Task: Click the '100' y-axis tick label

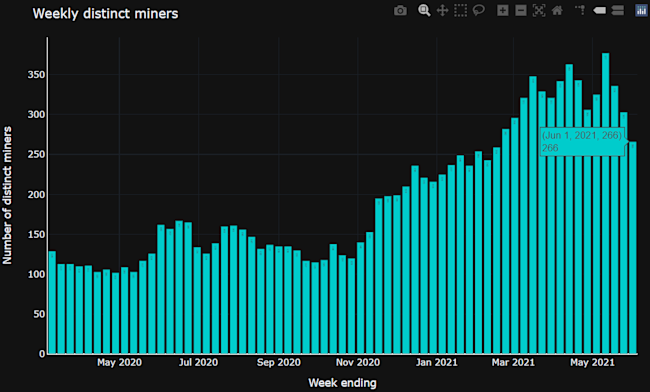Action: click(x=36, y=274)
